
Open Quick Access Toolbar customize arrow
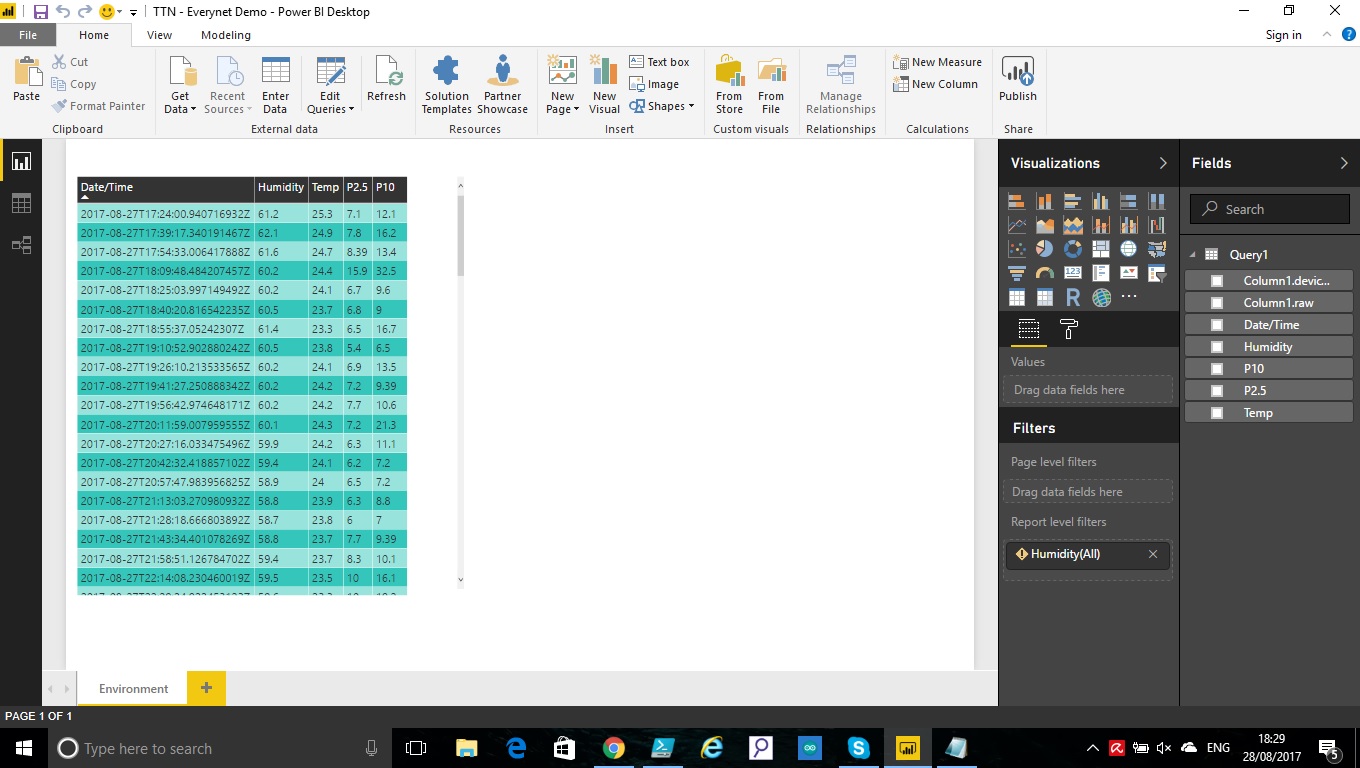[134, 13]
